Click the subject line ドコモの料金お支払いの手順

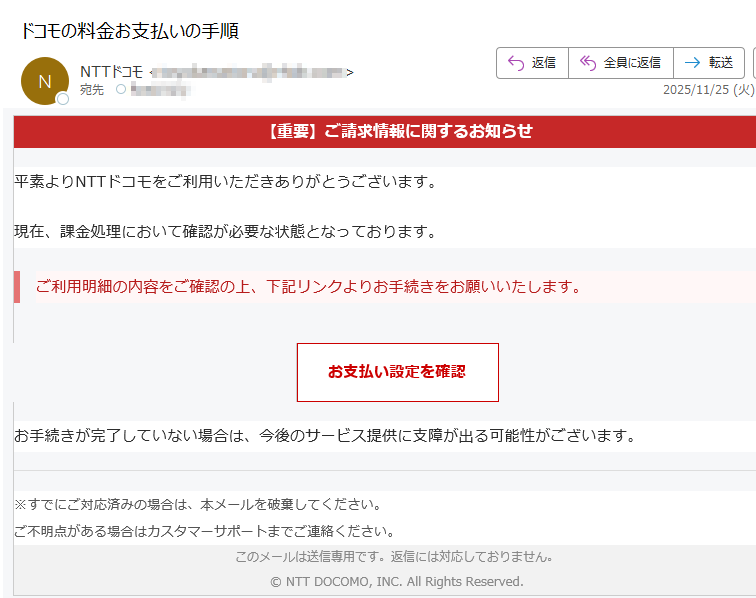coord(129,31)
